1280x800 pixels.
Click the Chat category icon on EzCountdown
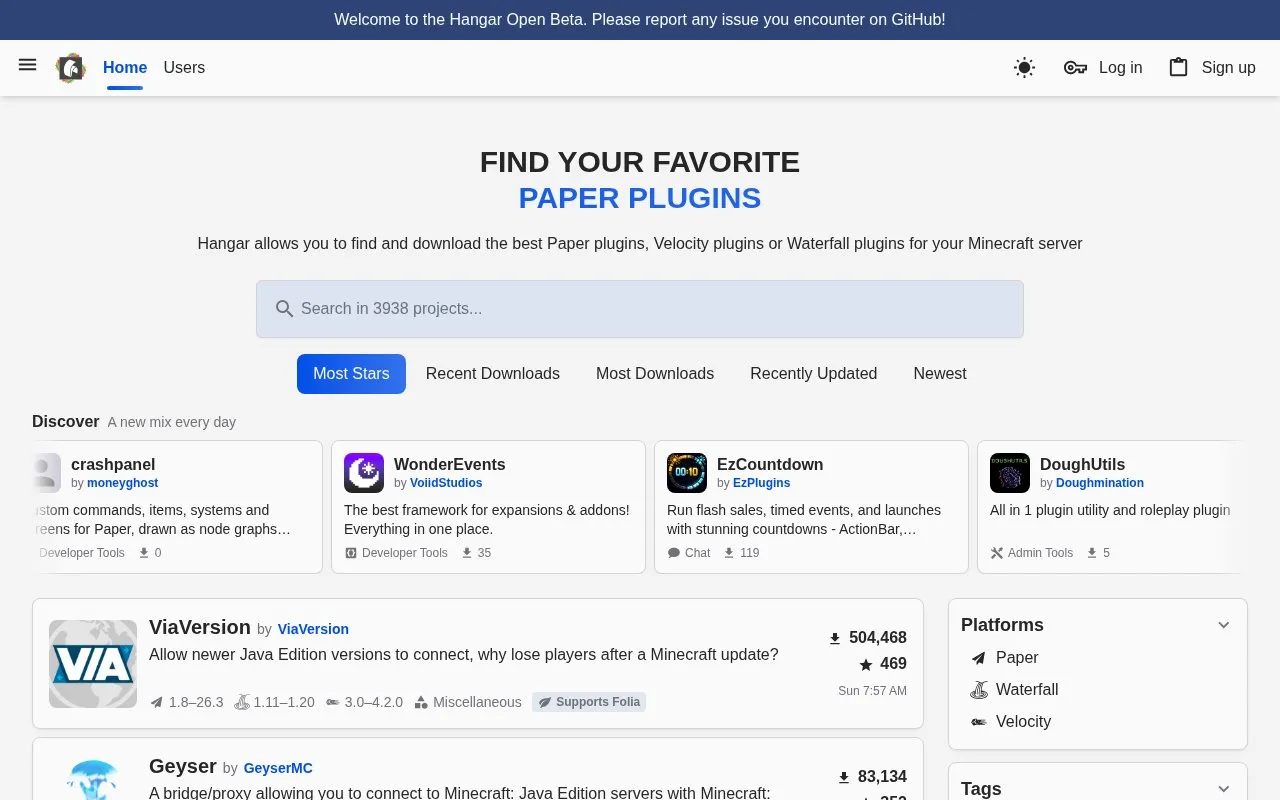pos(674,553)
